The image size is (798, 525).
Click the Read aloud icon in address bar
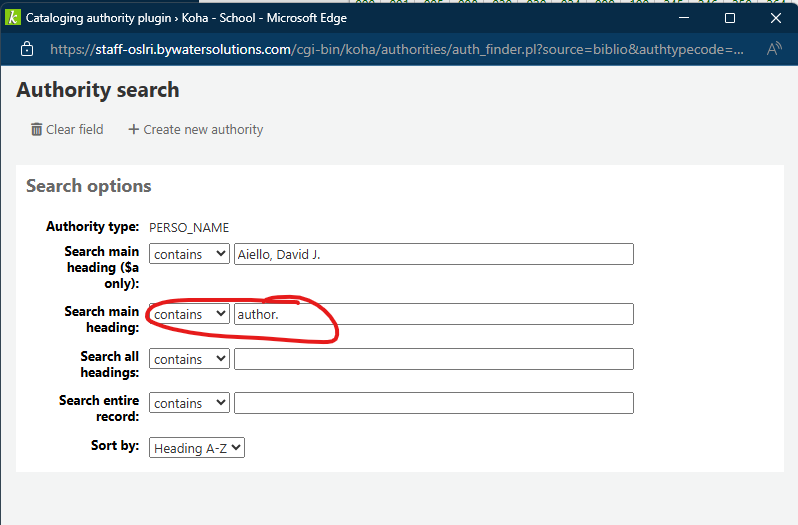click(774, 49)
